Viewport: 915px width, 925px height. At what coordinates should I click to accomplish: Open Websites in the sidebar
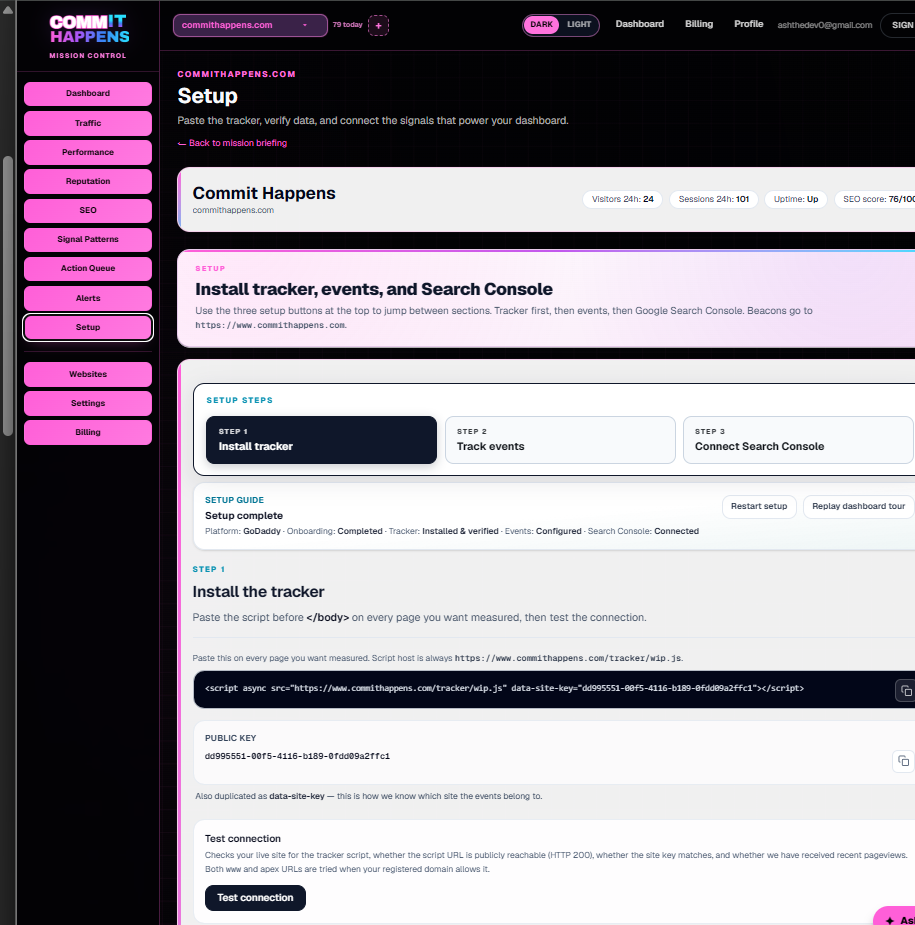point(88,374)
